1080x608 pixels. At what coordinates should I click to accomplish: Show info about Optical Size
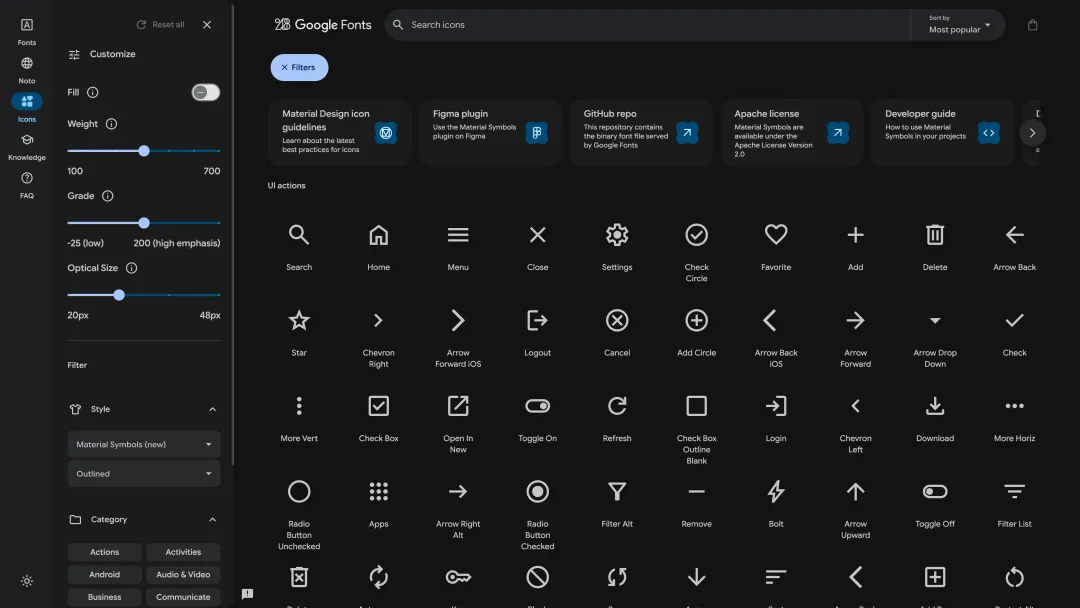(x=131, y=268)
